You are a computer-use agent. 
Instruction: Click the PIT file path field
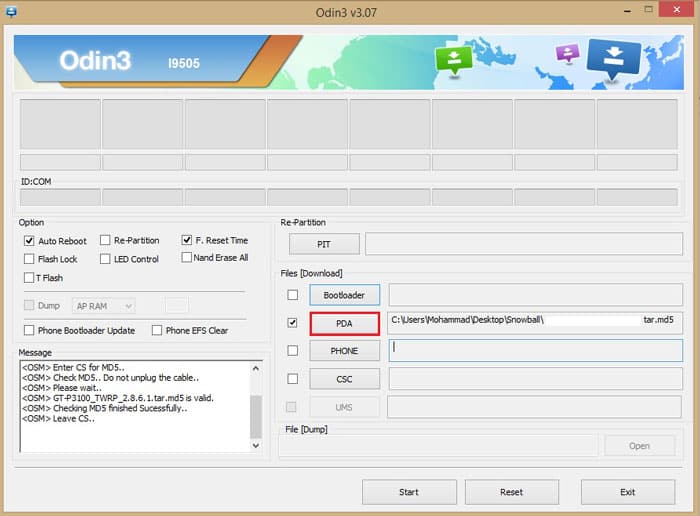click(x=524, y=244)
